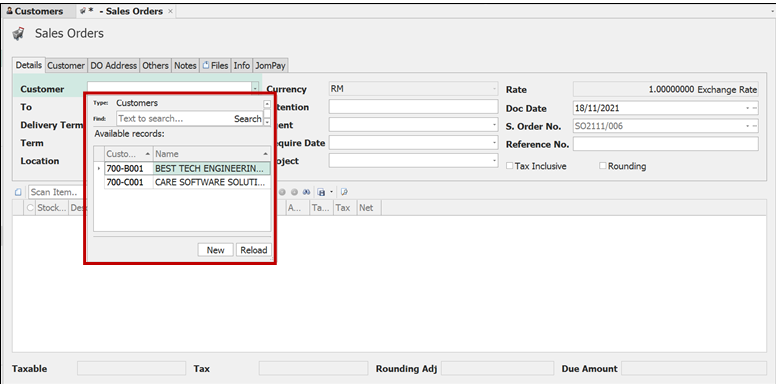Click the clipboard icon on the Files tab
This screenshot has height=384, width=776.
click(x=206, y=65)
